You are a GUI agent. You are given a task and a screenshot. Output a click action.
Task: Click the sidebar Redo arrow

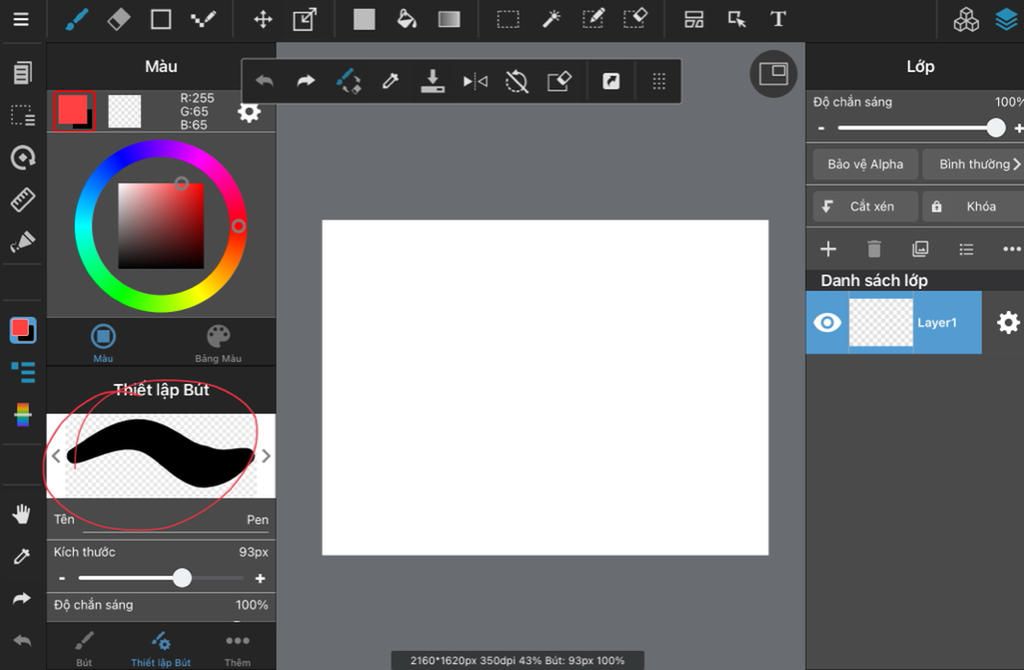22,598
